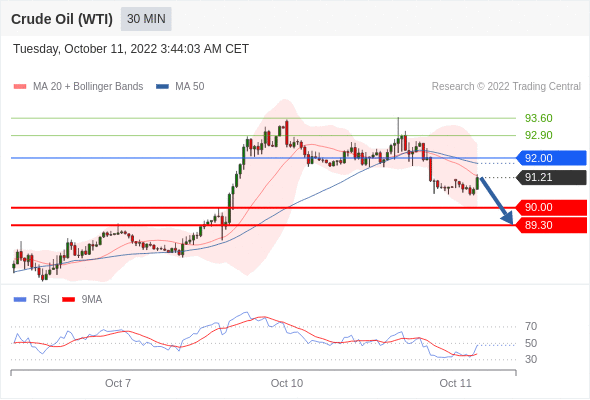Click the Crude Oil (WTI) title

click(x=62, y=19)
